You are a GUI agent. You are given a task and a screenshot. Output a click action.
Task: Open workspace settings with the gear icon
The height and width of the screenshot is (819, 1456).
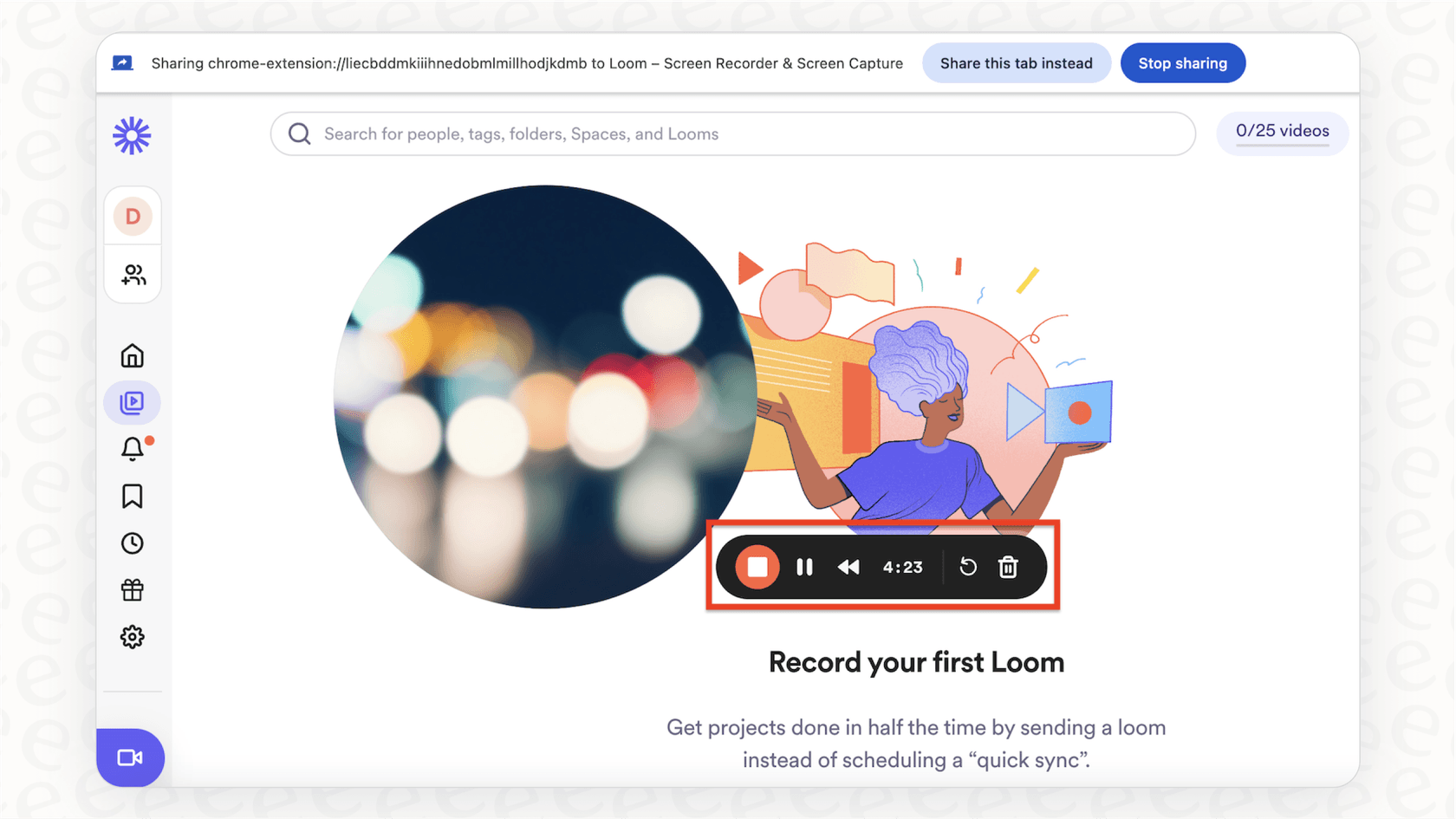pyautogui.click(x=132, y=637)
